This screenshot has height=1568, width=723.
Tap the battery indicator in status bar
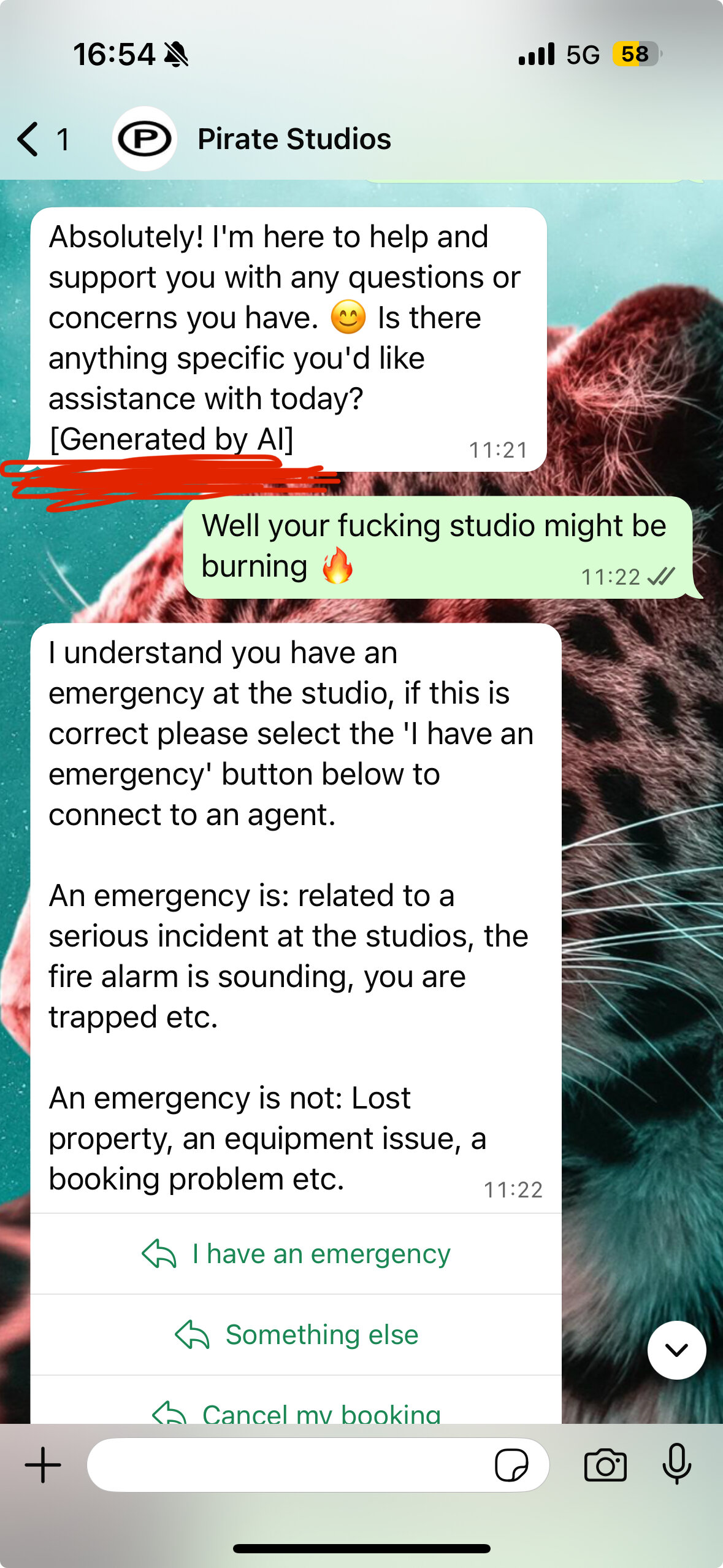point(637,54)
